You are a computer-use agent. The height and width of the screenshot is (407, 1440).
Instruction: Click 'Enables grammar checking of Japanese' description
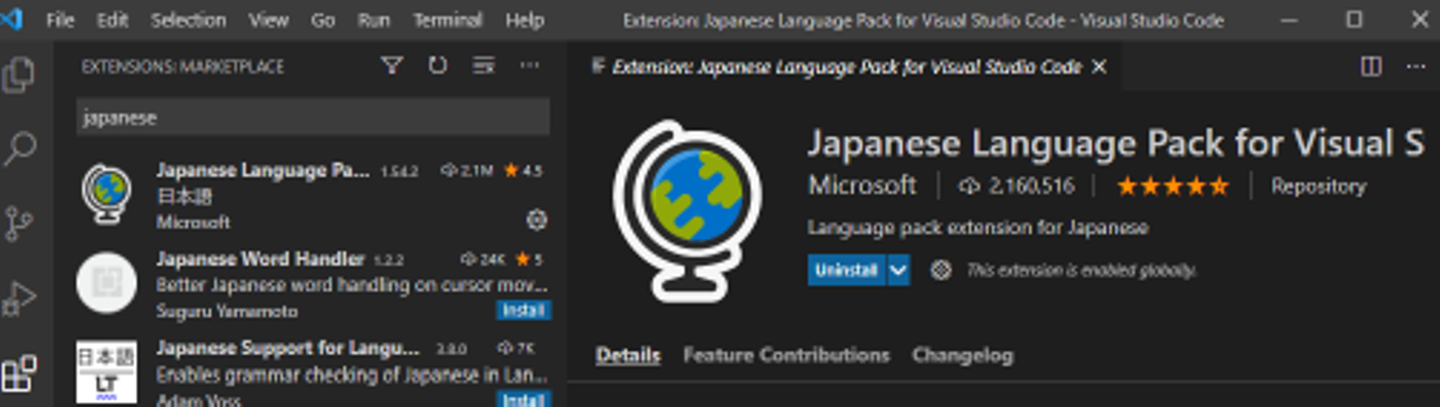coord(352,375)
